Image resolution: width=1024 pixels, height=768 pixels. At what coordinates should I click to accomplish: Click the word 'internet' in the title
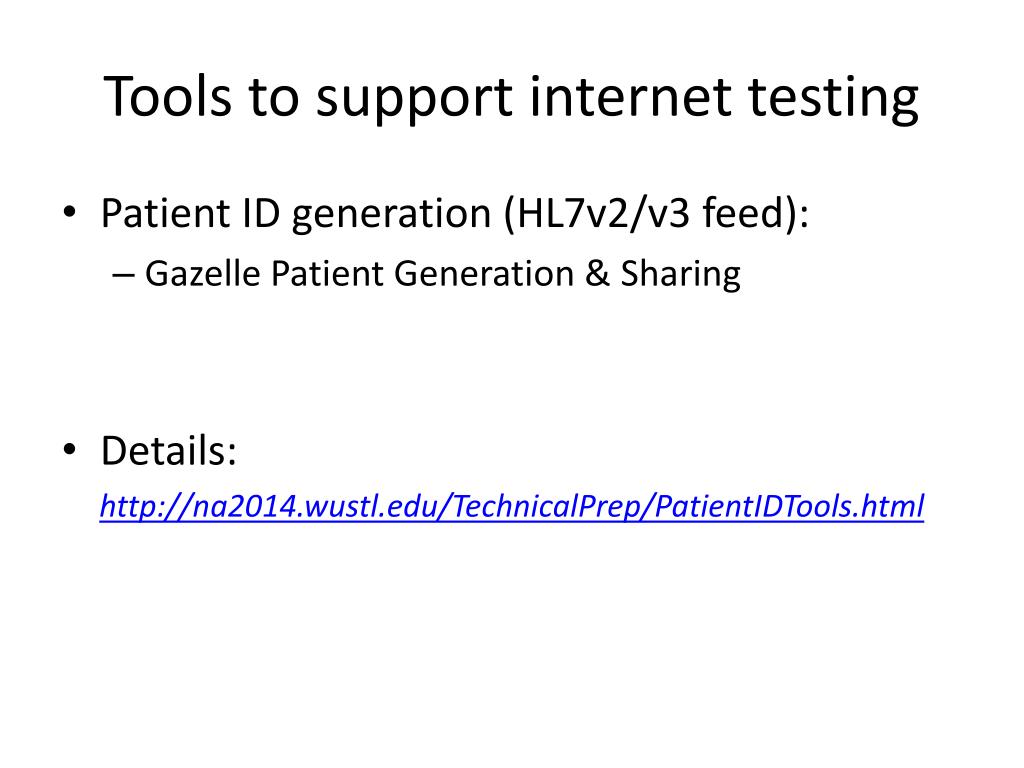pyautogui.click(x=630, y=97)
